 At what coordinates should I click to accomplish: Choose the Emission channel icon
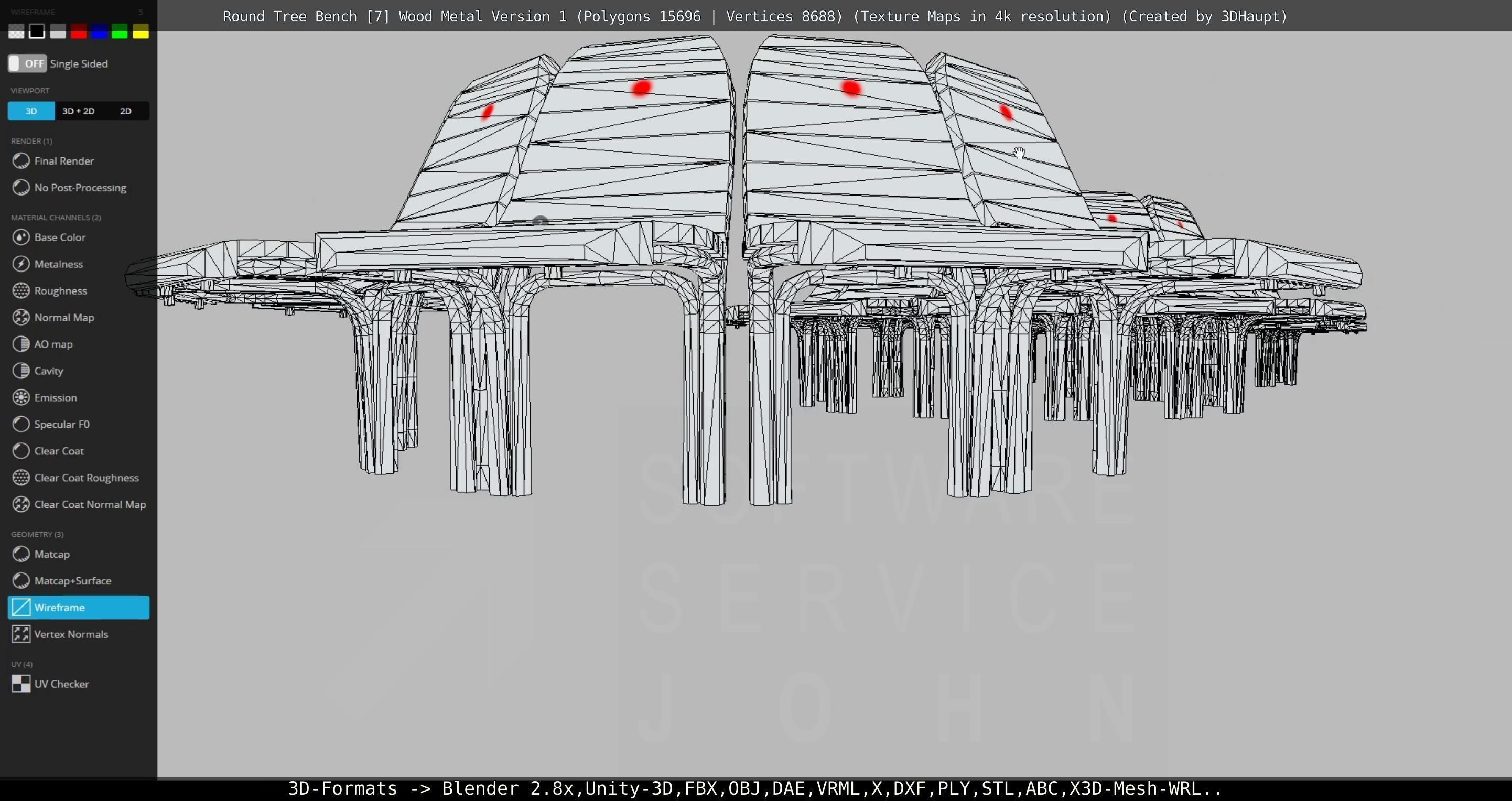pos(21,397)
